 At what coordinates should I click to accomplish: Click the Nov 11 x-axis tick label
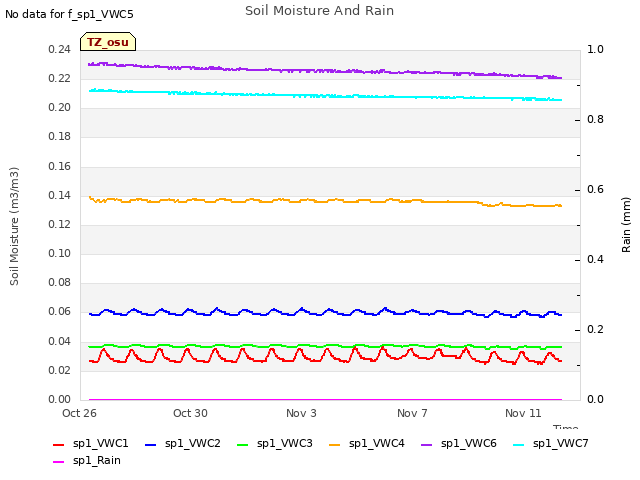point(523,413)
